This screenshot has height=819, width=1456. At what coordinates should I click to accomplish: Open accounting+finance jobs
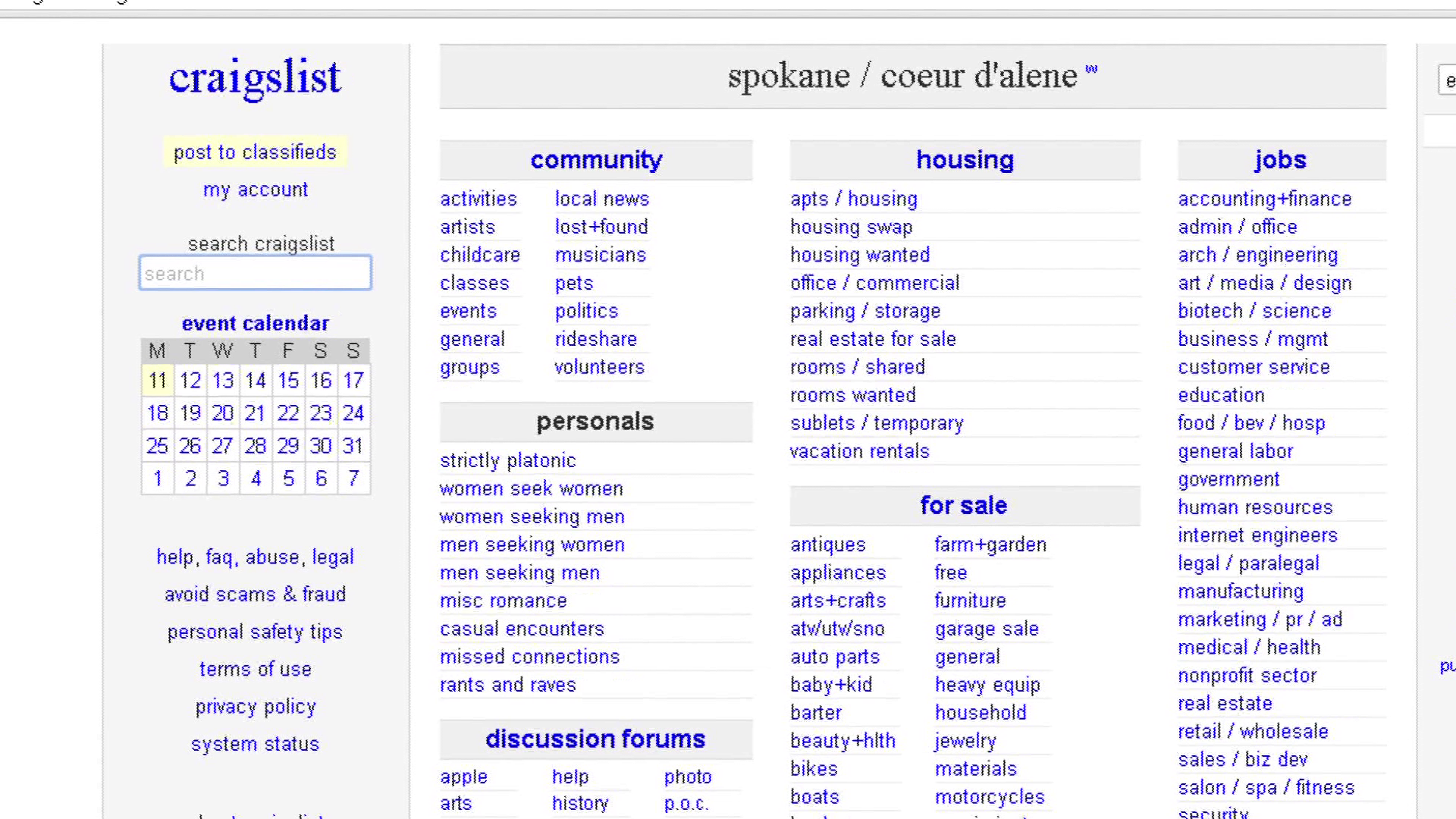[1265, 199]
